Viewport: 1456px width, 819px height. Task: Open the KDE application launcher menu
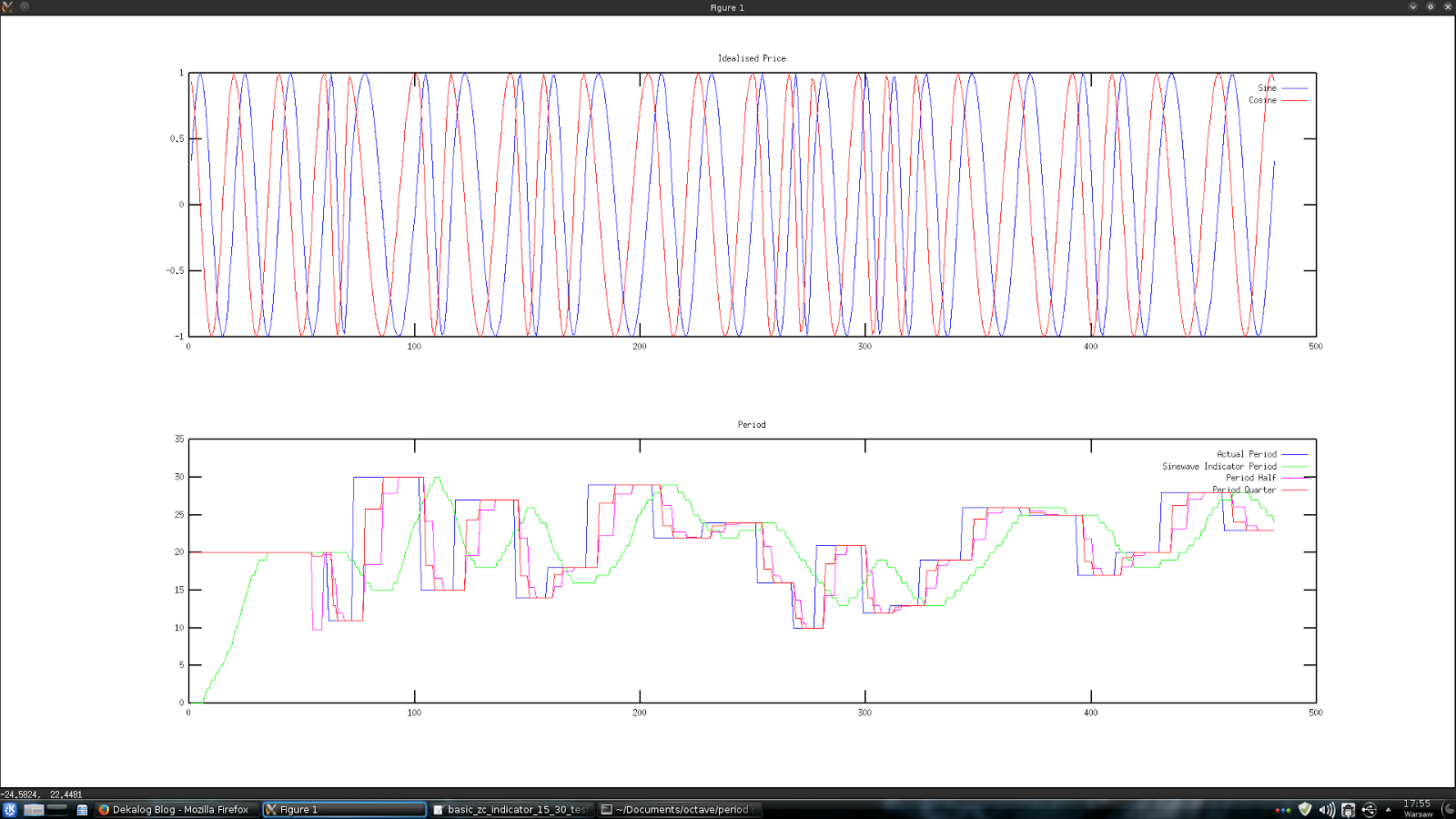point(11,808)
